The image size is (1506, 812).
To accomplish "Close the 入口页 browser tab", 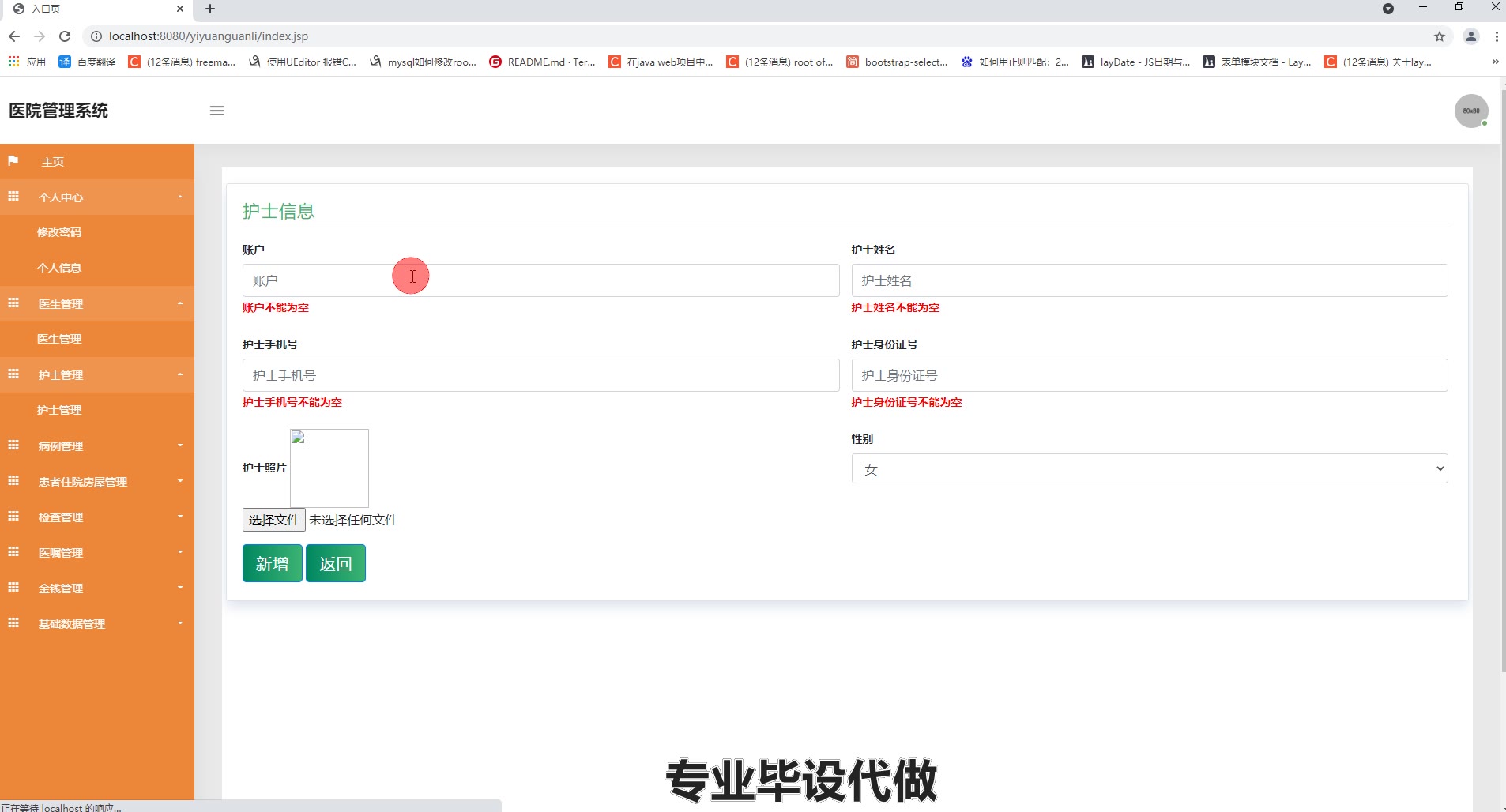I will tap(180, 9).
